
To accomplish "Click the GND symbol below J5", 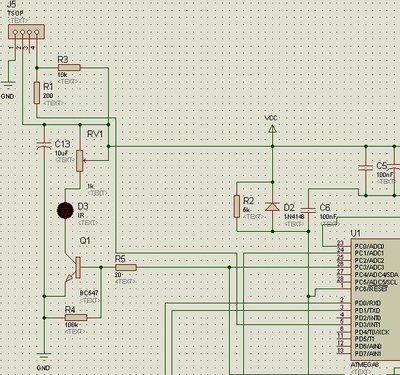I will click(7, 84).
